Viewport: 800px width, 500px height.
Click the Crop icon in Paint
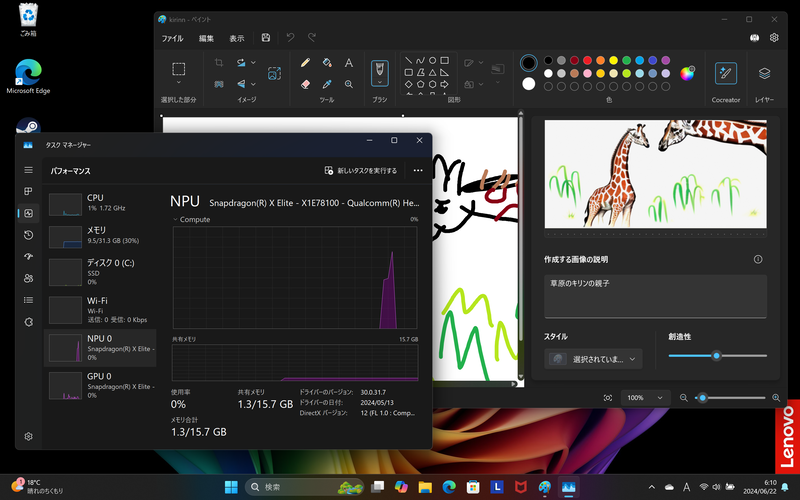(x=219, y=63)
